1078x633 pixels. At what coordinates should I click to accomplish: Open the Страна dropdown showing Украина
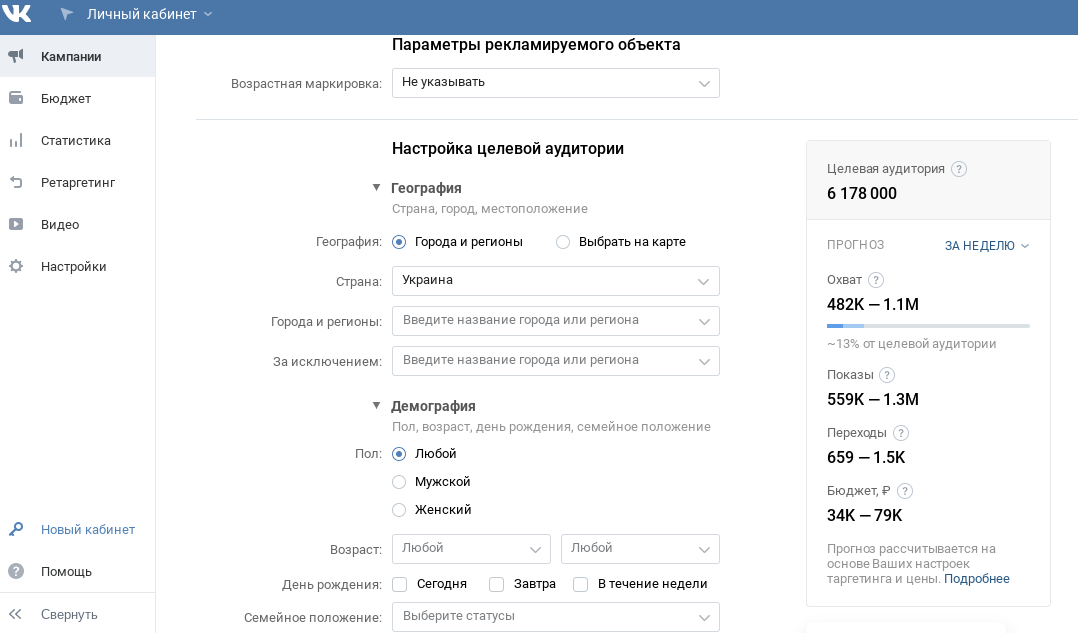tap(555, 281)
